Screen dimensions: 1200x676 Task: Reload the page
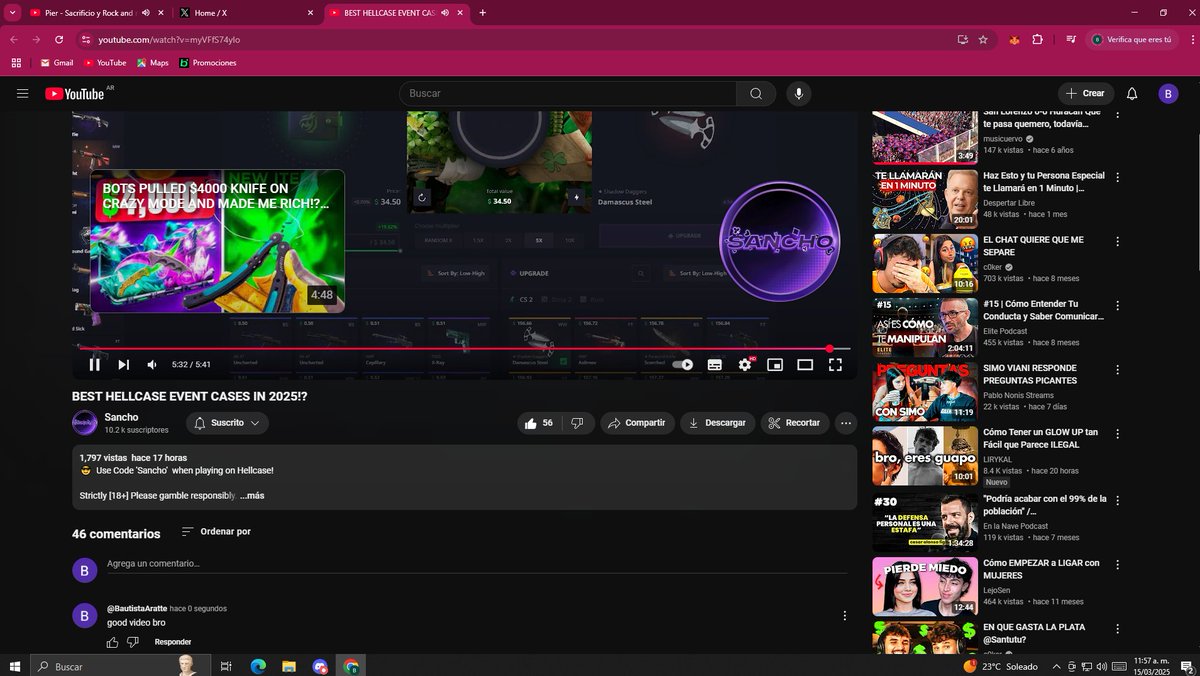coord(59,39)
